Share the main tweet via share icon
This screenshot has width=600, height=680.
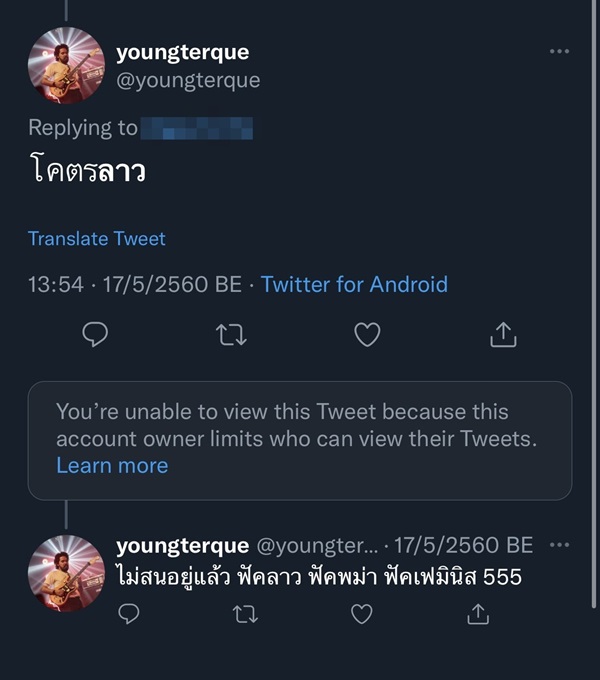click(x=503, y=335)
